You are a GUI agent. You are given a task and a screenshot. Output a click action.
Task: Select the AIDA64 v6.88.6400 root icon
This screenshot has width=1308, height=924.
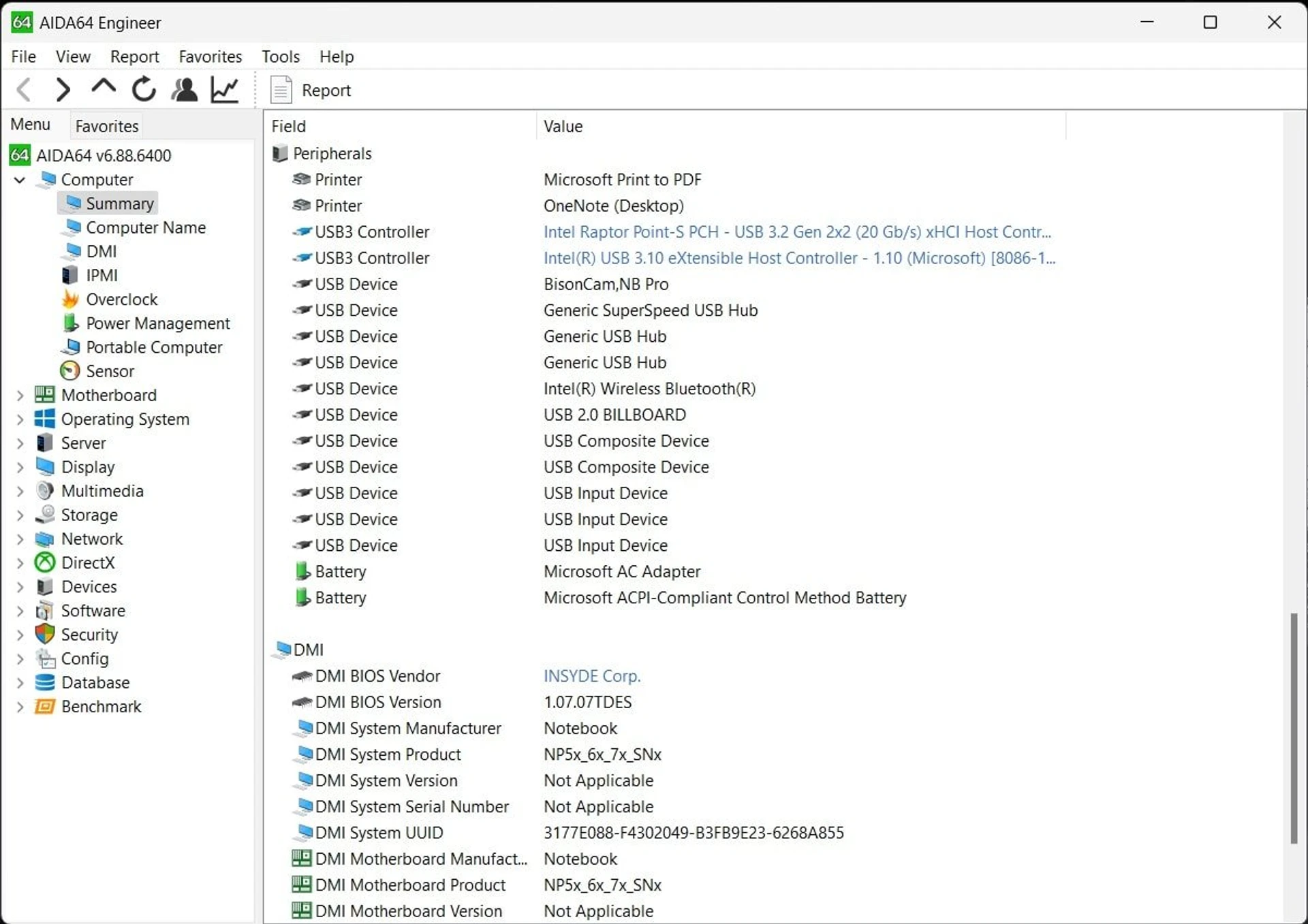[20, 155]
